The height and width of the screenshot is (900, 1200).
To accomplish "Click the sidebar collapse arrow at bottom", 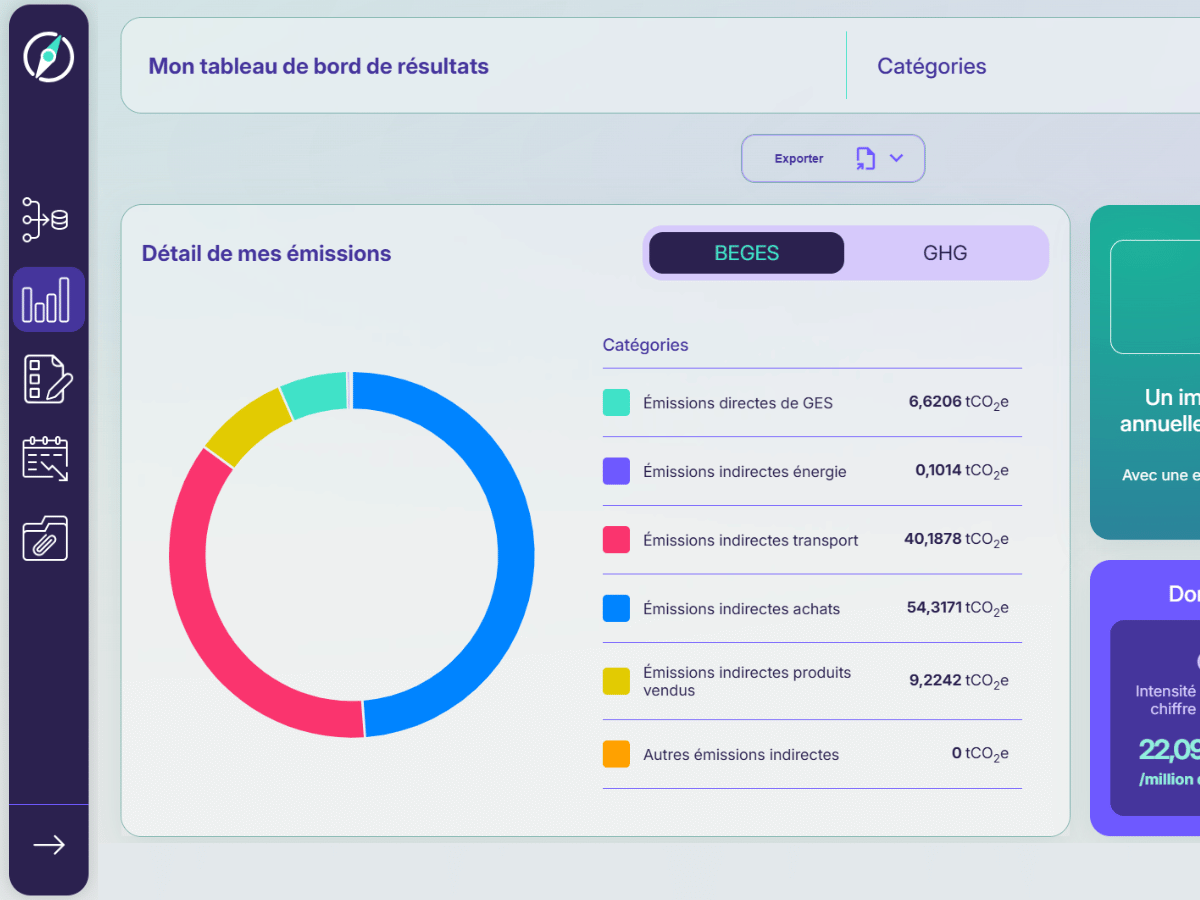I will (48, 845).
